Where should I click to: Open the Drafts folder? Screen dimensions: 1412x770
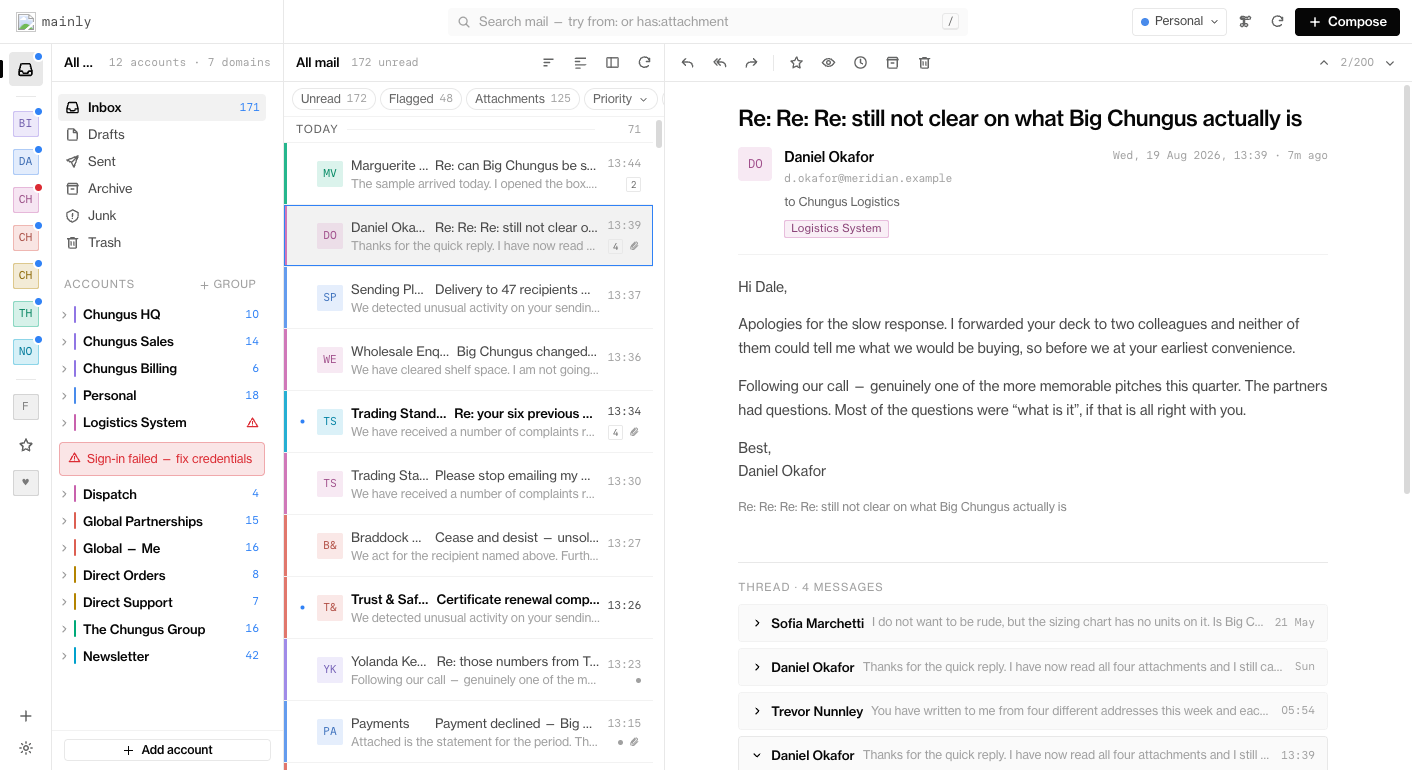click(162, 134)
